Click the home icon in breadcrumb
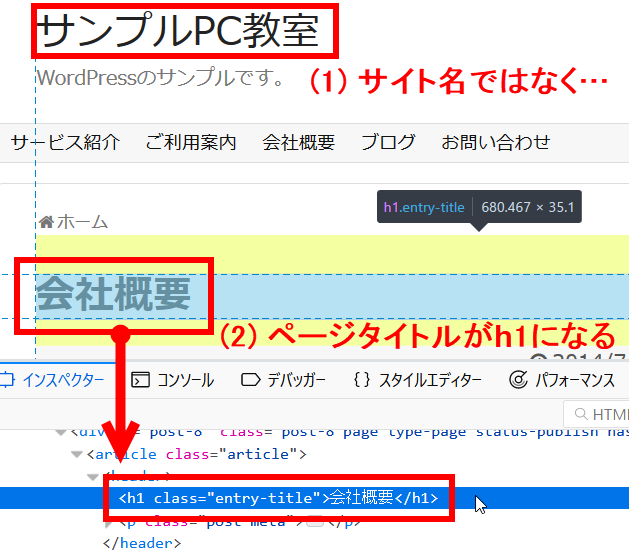 pyautogui.click(x=46, y=222)
